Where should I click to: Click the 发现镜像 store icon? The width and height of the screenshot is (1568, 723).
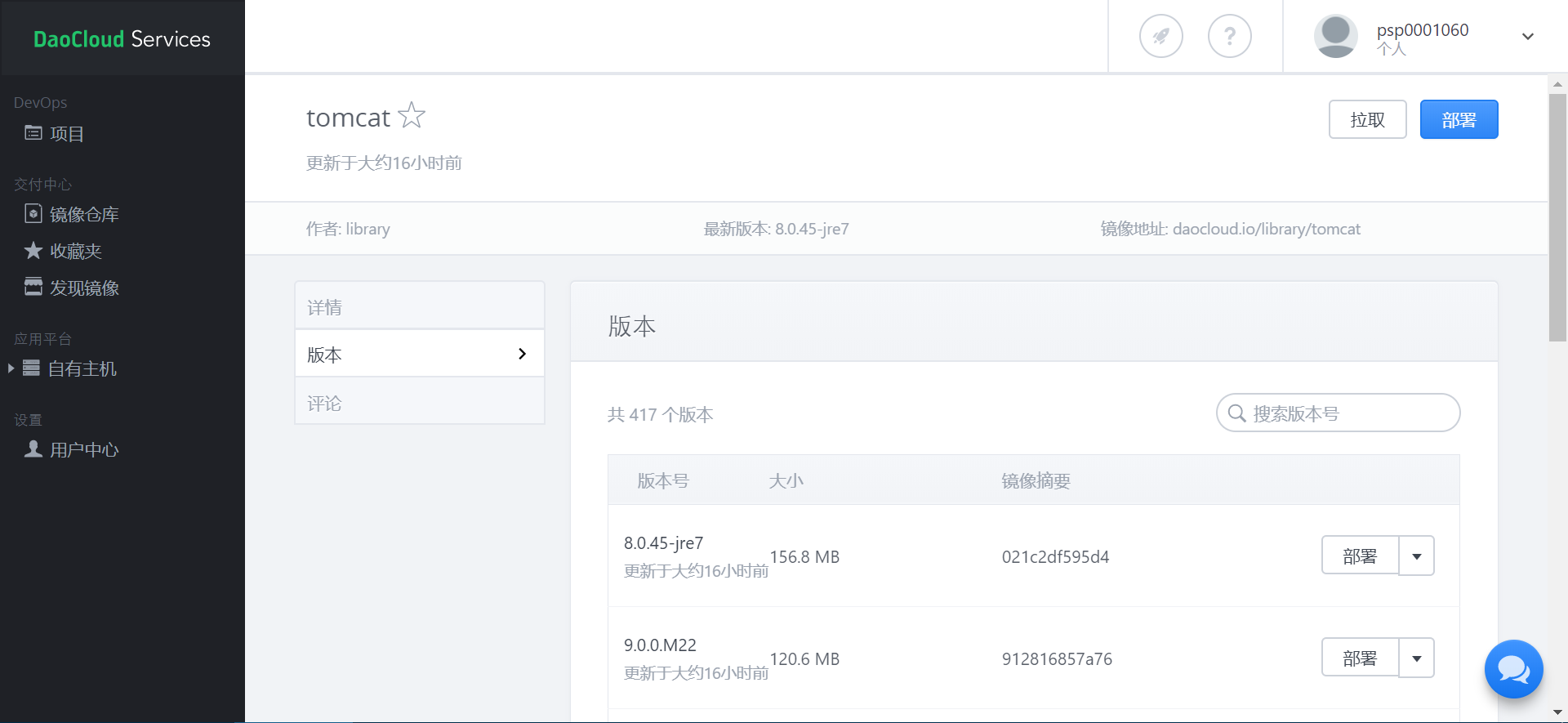(33, 287)
